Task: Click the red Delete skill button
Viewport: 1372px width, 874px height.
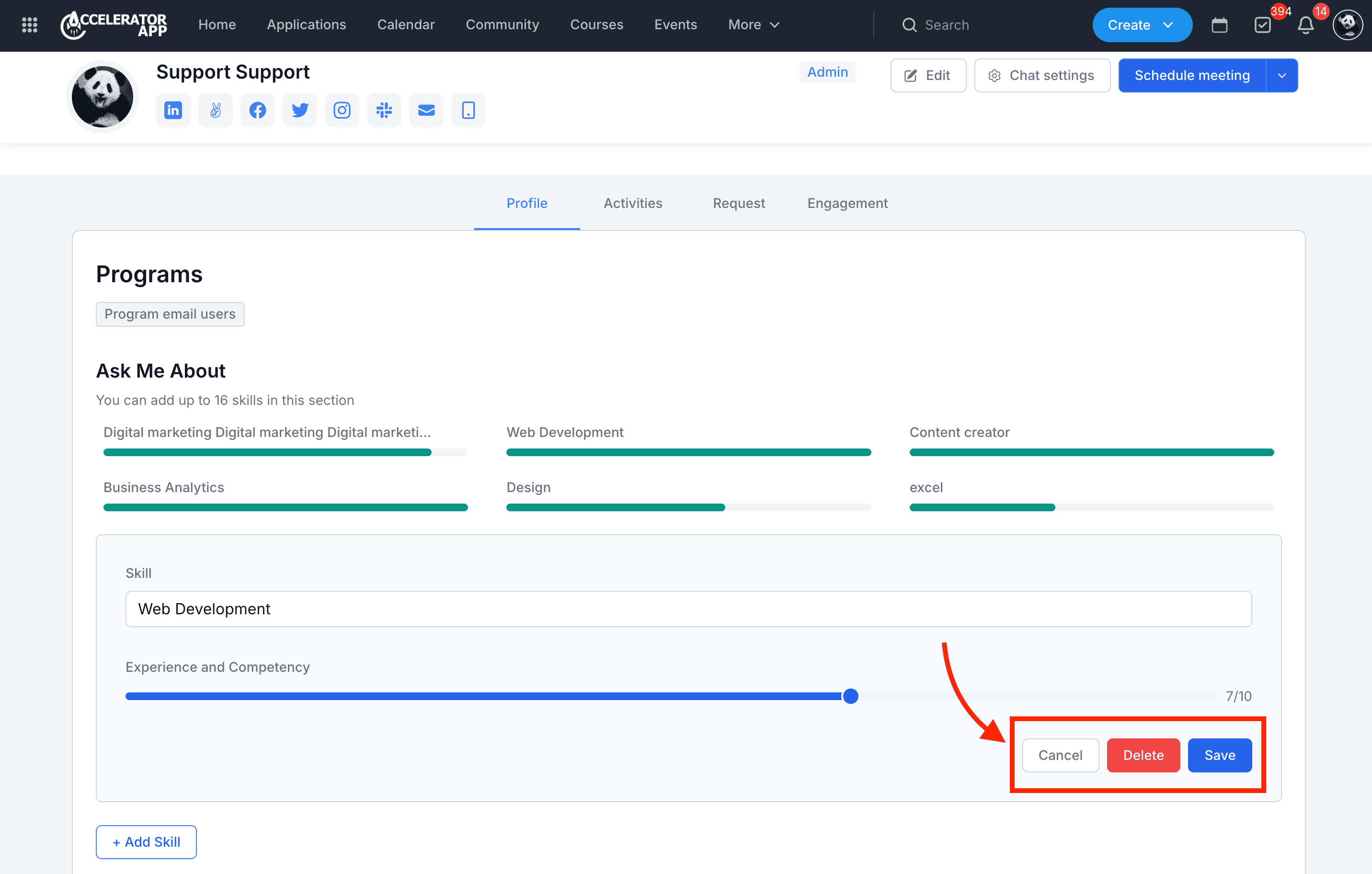Action: (1143, 755)
